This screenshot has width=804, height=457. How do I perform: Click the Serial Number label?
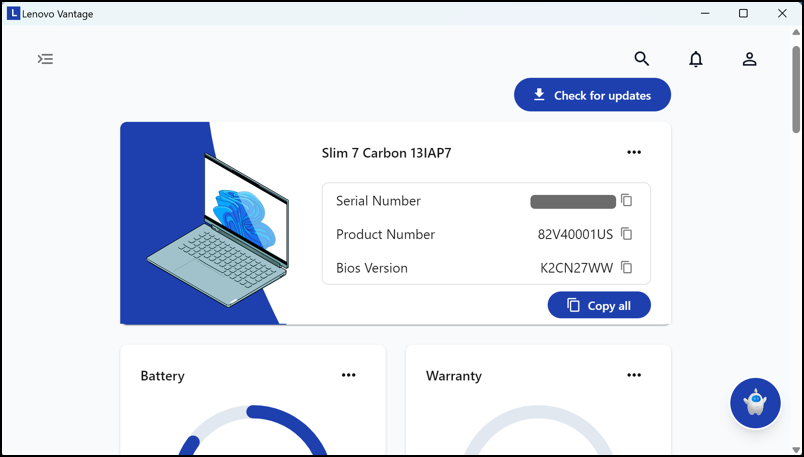tap(378, 201)
